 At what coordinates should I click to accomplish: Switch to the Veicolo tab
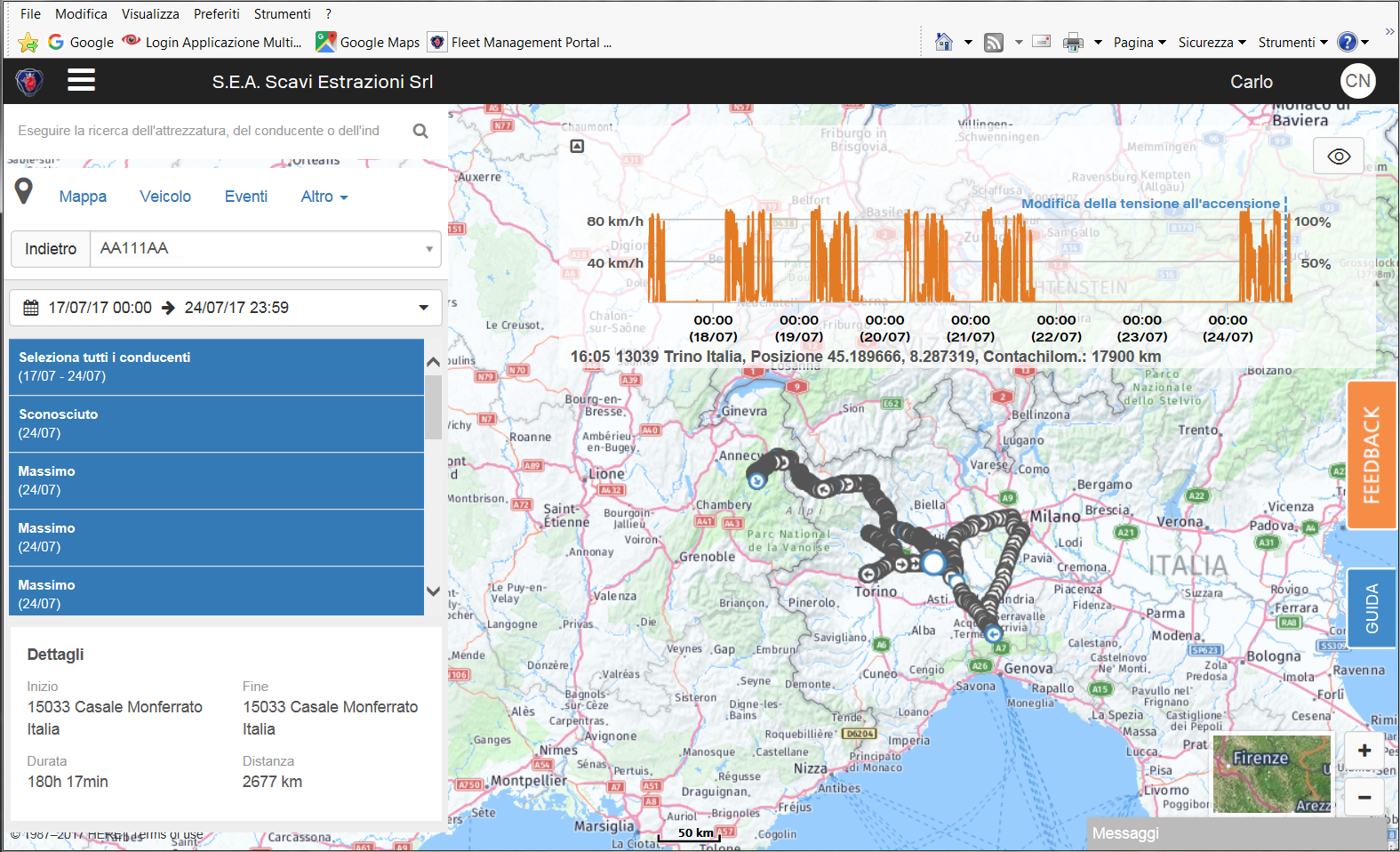click(165, 197)
